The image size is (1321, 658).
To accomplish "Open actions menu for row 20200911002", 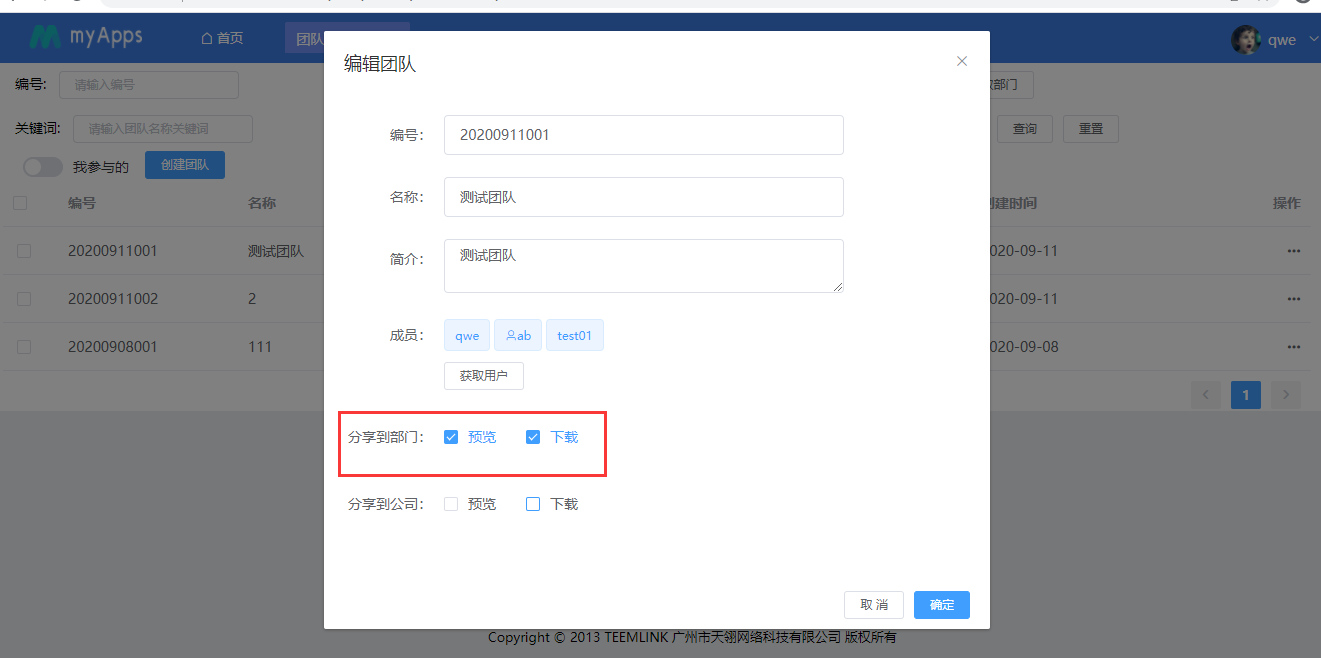I will tap(1293, 299).
